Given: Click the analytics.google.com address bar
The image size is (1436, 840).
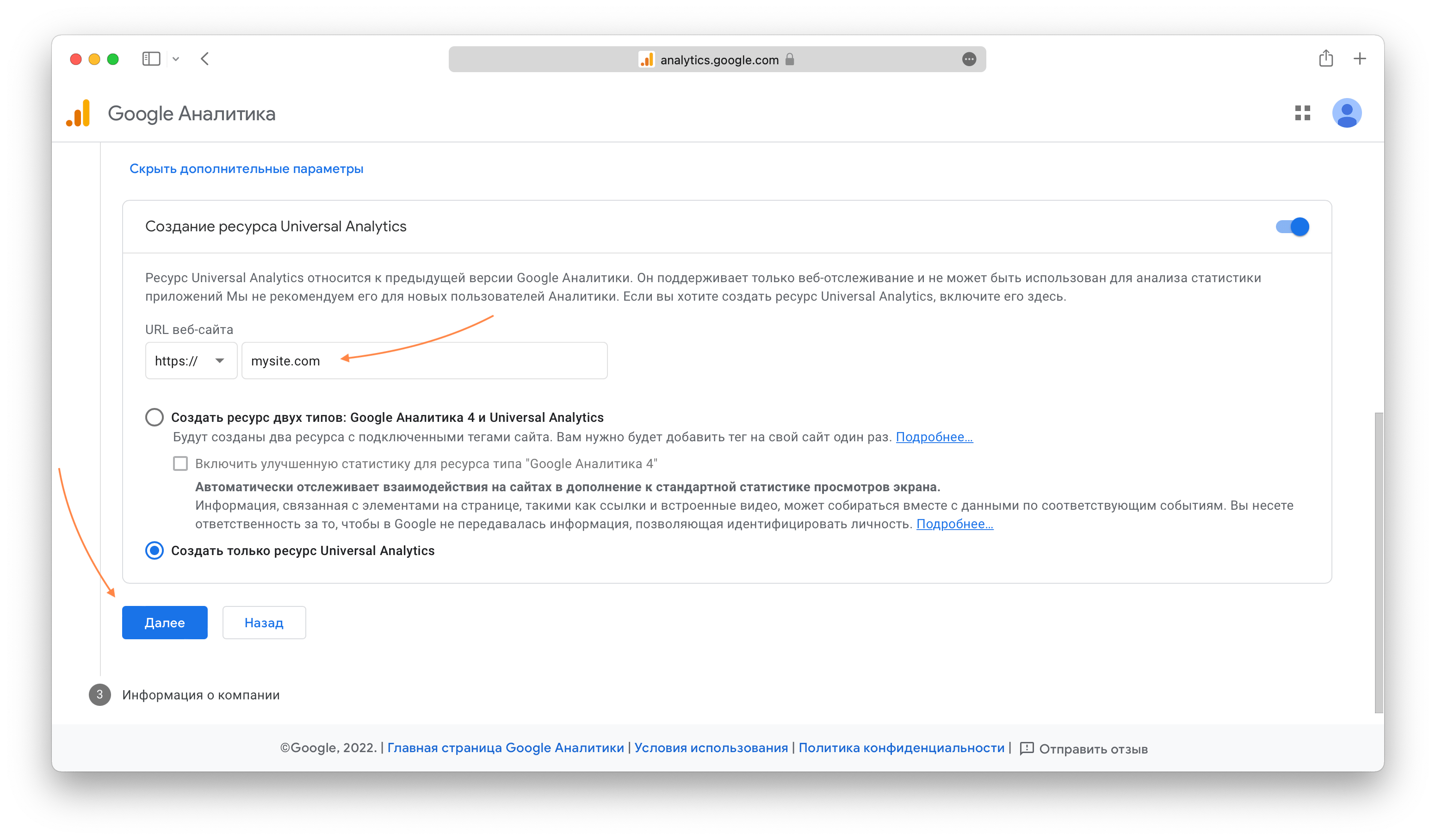Looking at the screenshot, I should pyautogui.click(x=717, y=59).
